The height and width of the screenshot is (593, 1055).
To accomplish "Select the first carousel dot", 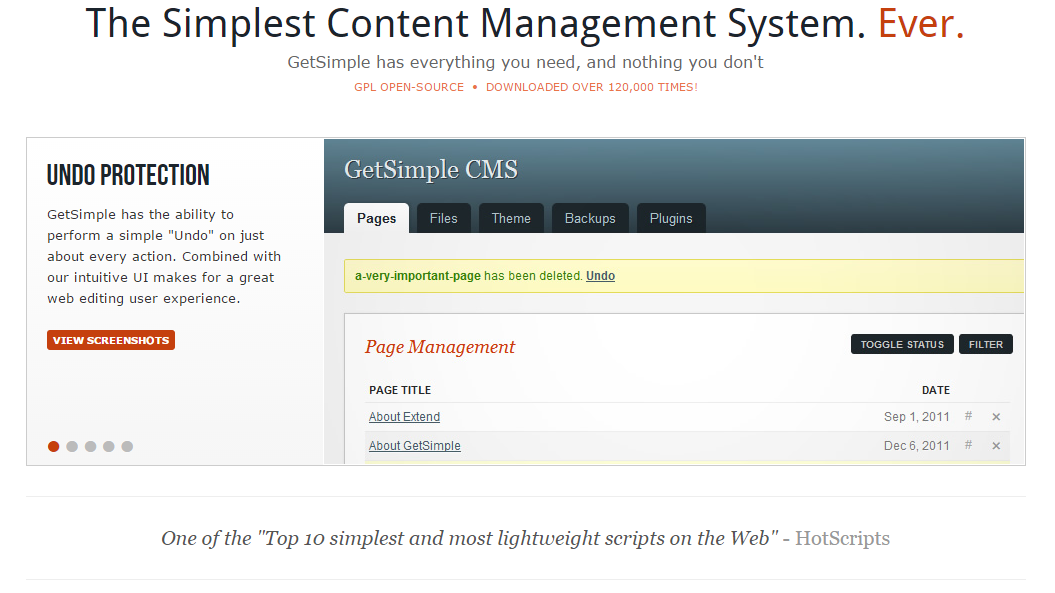I will coord(53,447).
